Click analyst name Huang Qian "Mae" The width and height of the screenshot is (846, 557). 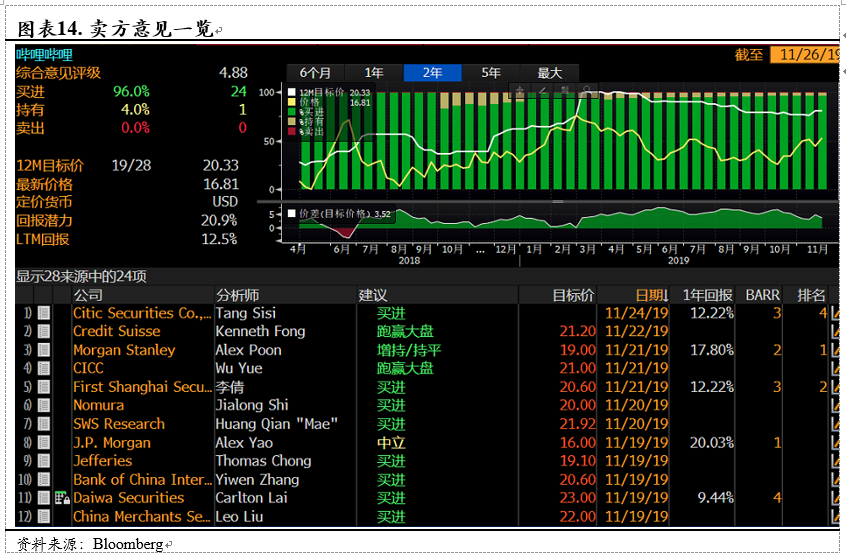[x=276, y=424]
